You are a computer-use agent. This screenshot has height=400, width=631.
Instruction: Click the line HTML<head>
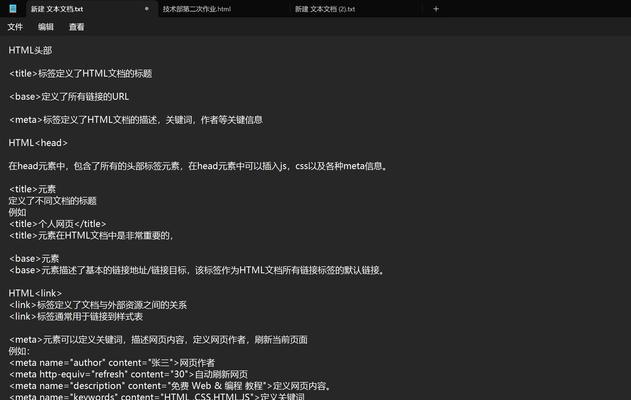[x=38, y=143]
